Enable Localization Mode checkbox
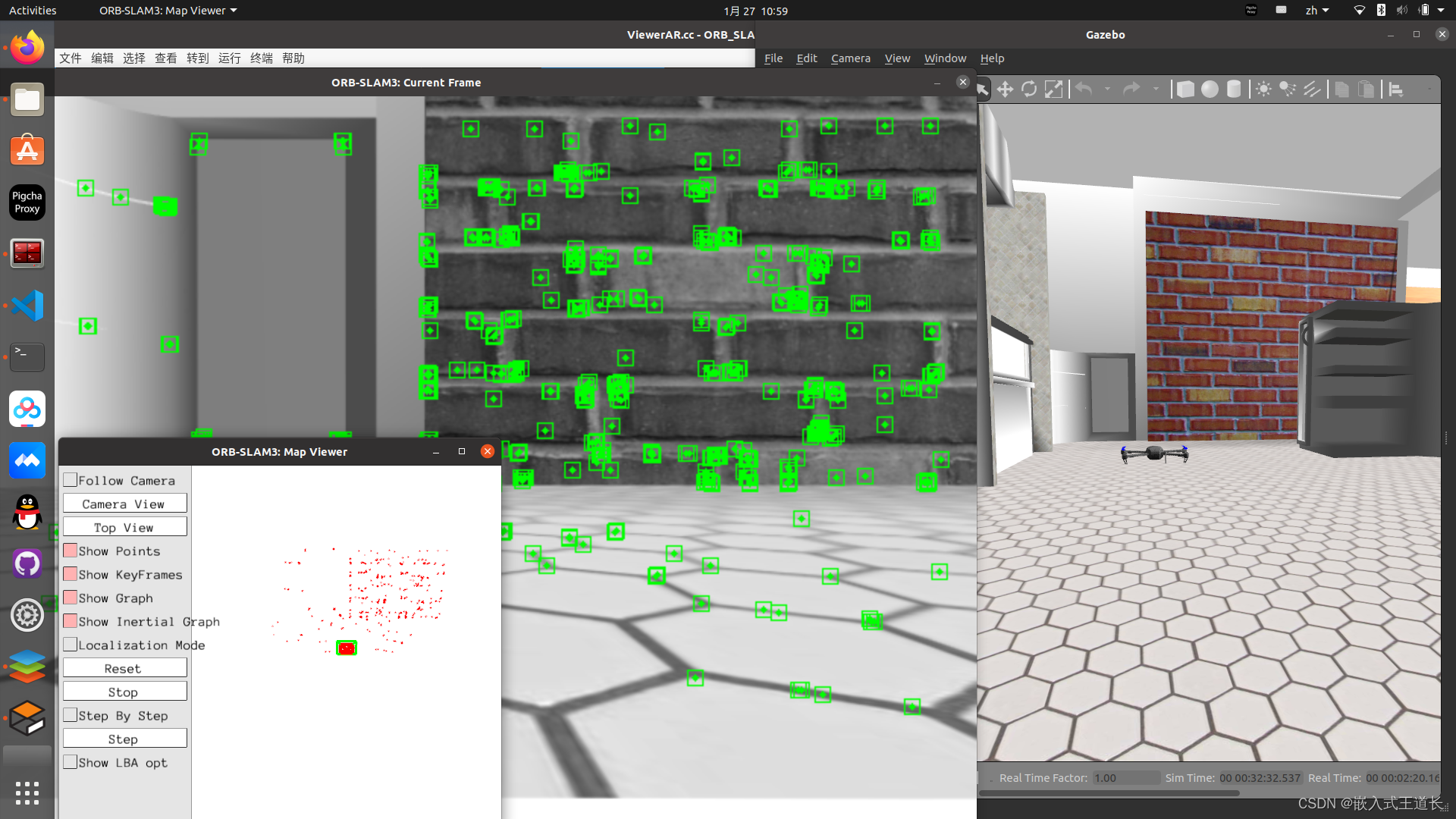 (71, 645)
